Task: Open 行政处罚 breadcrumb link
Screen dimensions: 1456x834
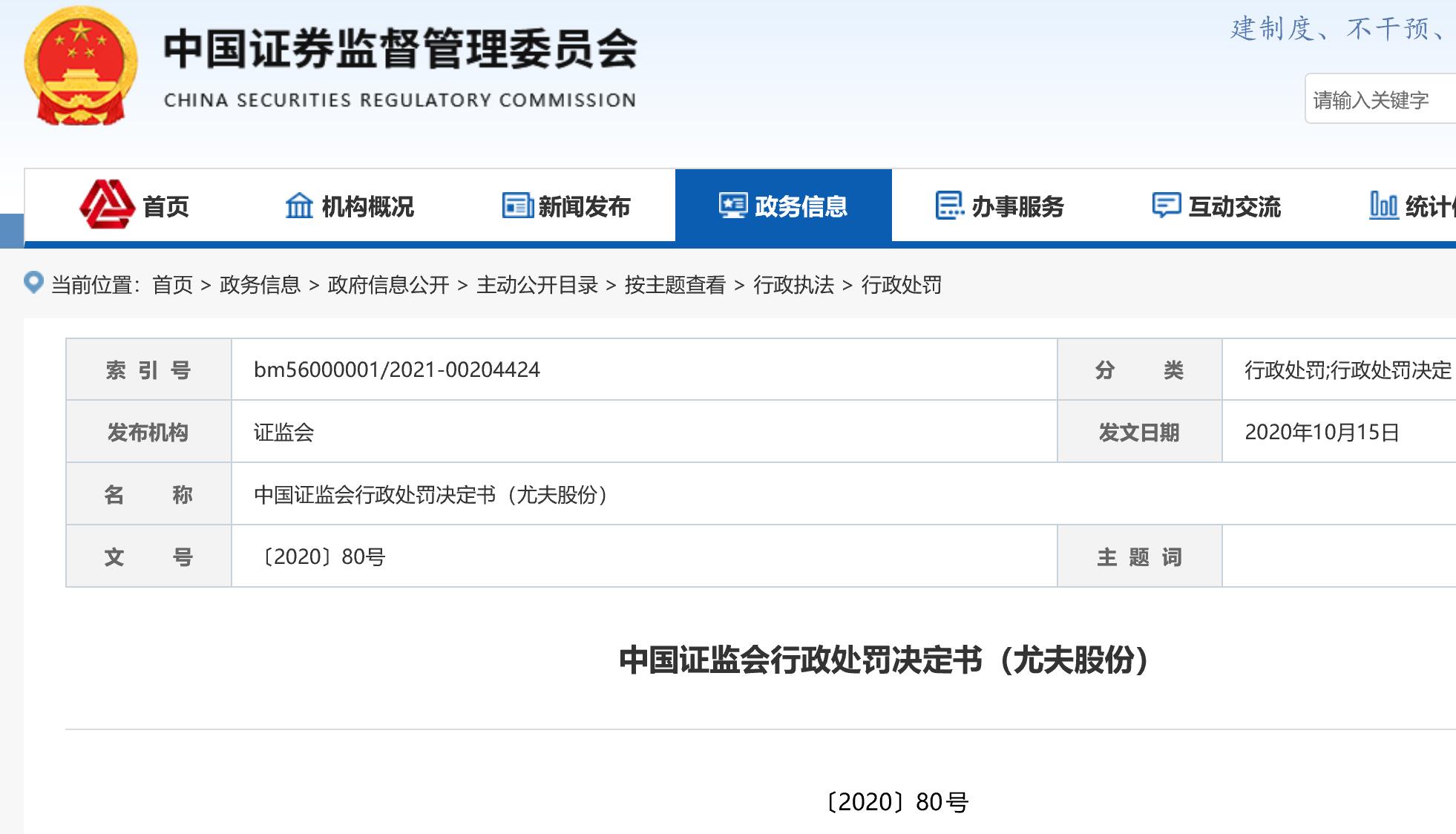Action: (902, 285)
